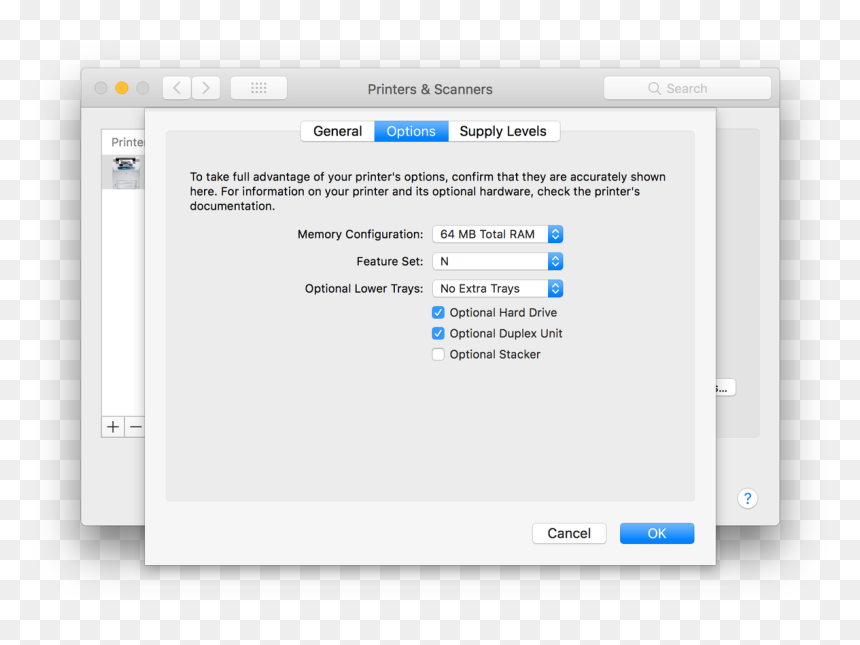Uncheck Optional Duplex Unit
The height and width of the screenshot is (645, 860).
[438, 333]
